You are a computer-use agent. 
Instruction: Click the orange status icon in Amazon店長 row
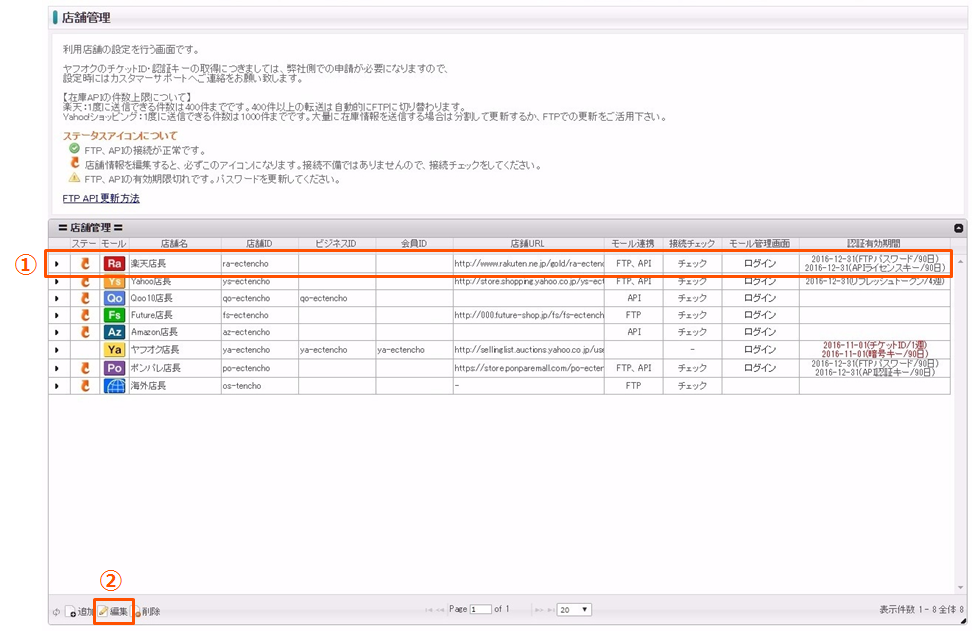pyautogui.click(x=86, y=332)
